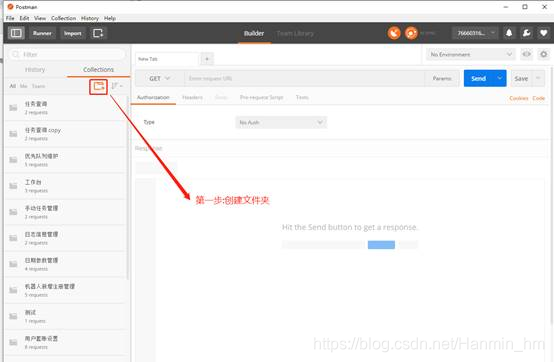554x362 pixels.
Task: Select the Pre-request Script tab
Action: [x=261, y=97]
